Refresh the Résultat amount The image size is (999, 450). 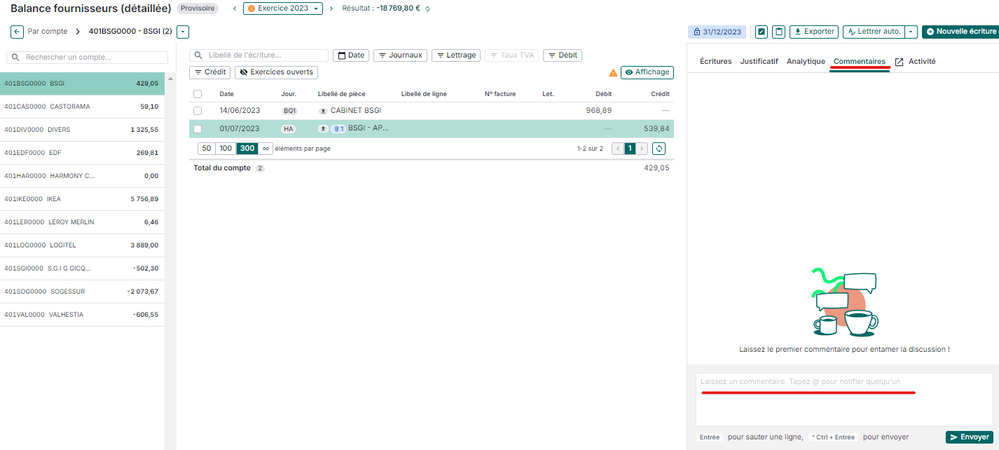pos(428,9)
